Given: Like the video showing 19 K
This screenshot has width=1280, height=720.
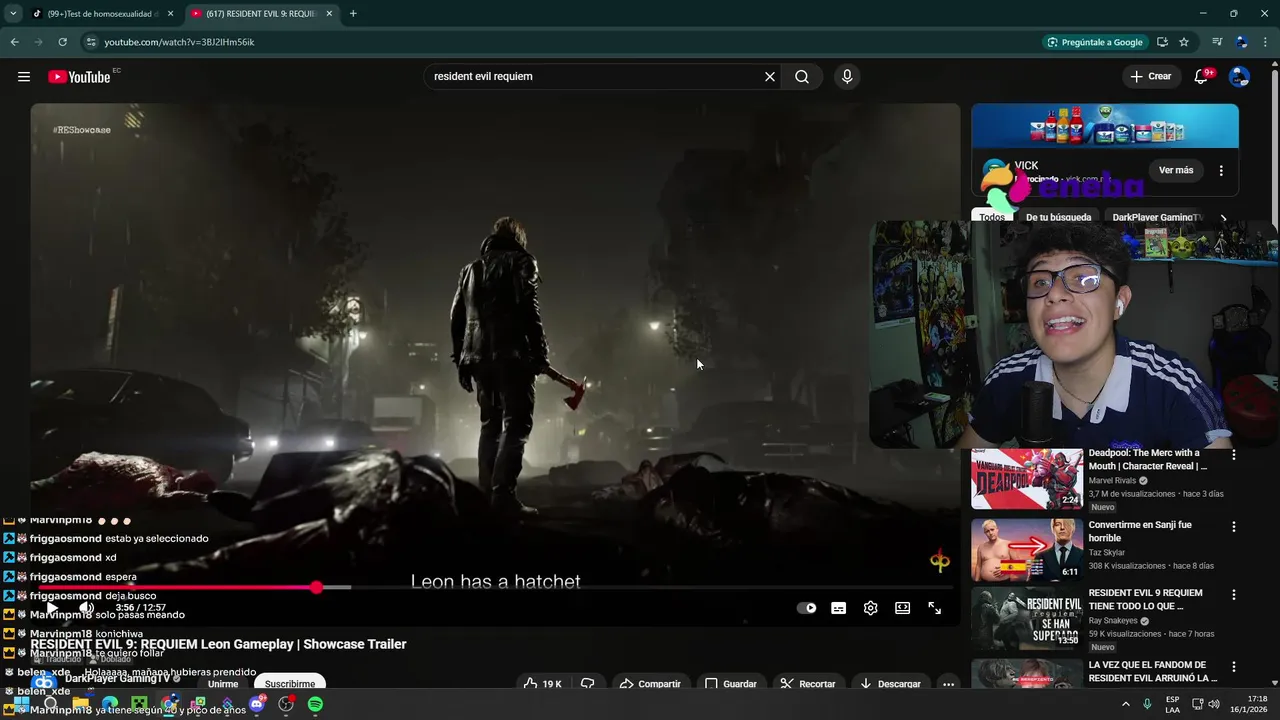Looking at the screenshot, I should [x=543, y=684].
